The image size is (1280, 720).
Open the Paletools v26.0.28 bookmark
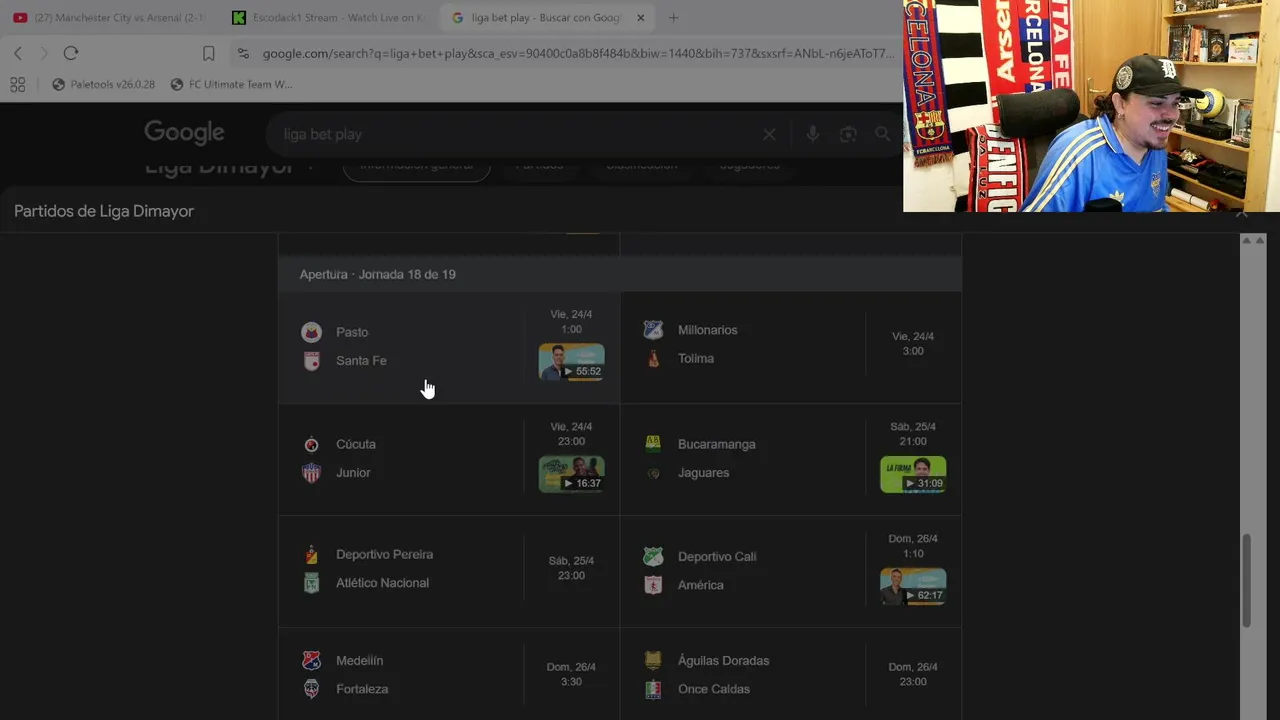(103, 85)
